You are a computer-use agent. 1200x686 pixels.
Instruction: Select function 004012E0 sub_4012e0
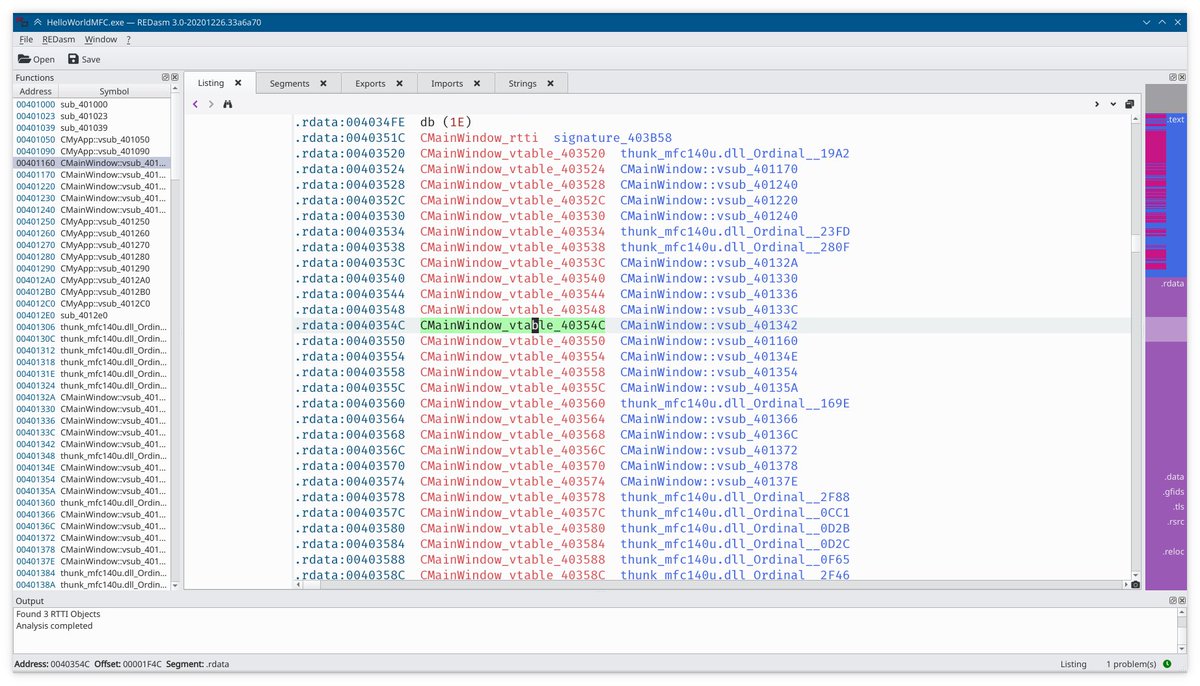click(92, 315)
